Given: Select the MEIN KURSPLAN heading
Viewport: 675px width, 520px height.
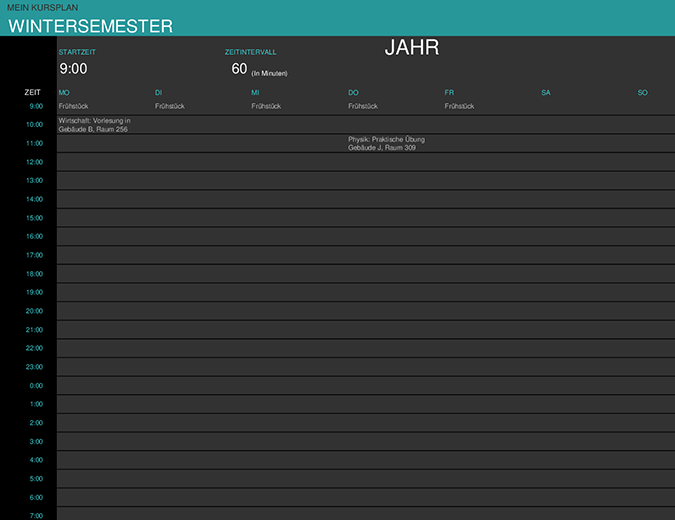Looking at the screenshot, I should tap(43, 7).
